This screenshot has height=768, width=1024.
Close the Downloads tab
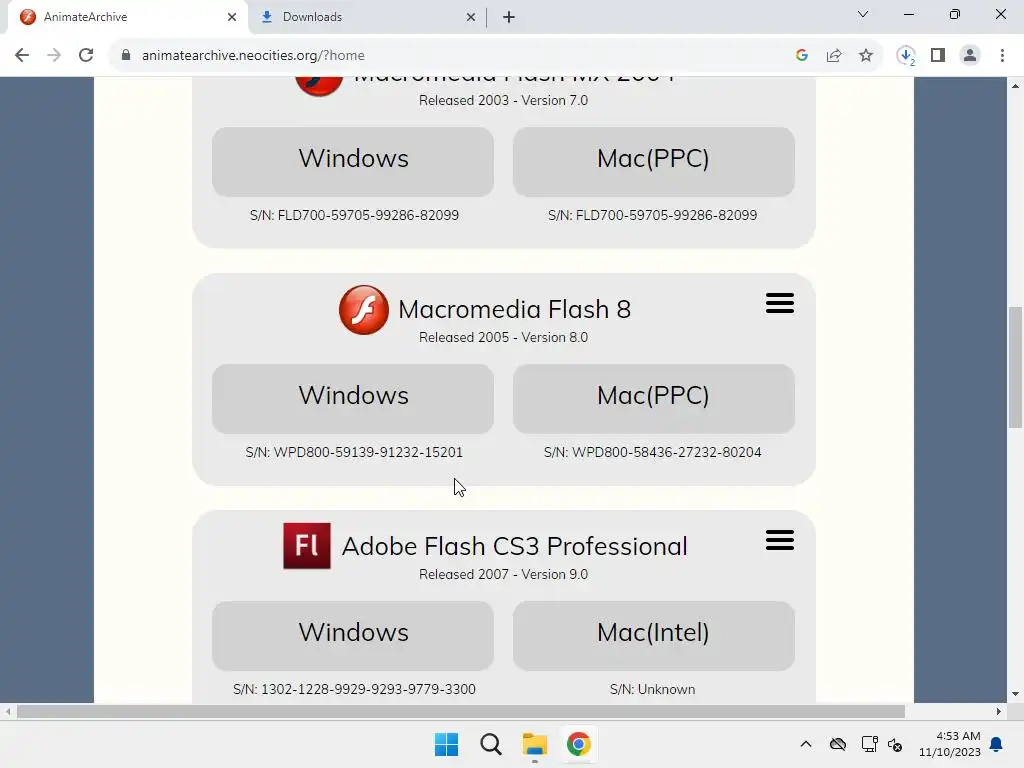[471, 17]
